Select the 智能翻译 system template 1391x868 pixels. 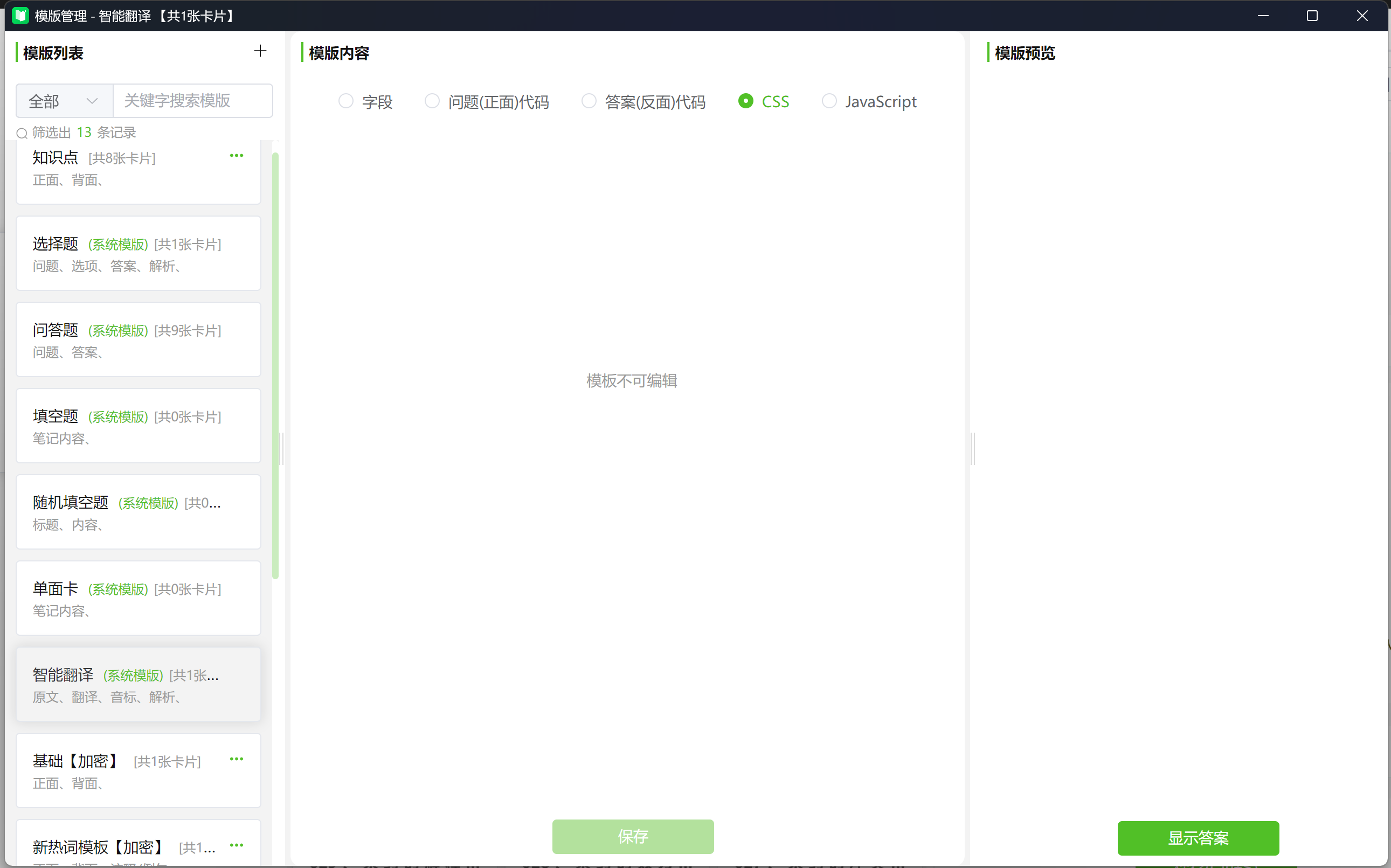(139, 684)
